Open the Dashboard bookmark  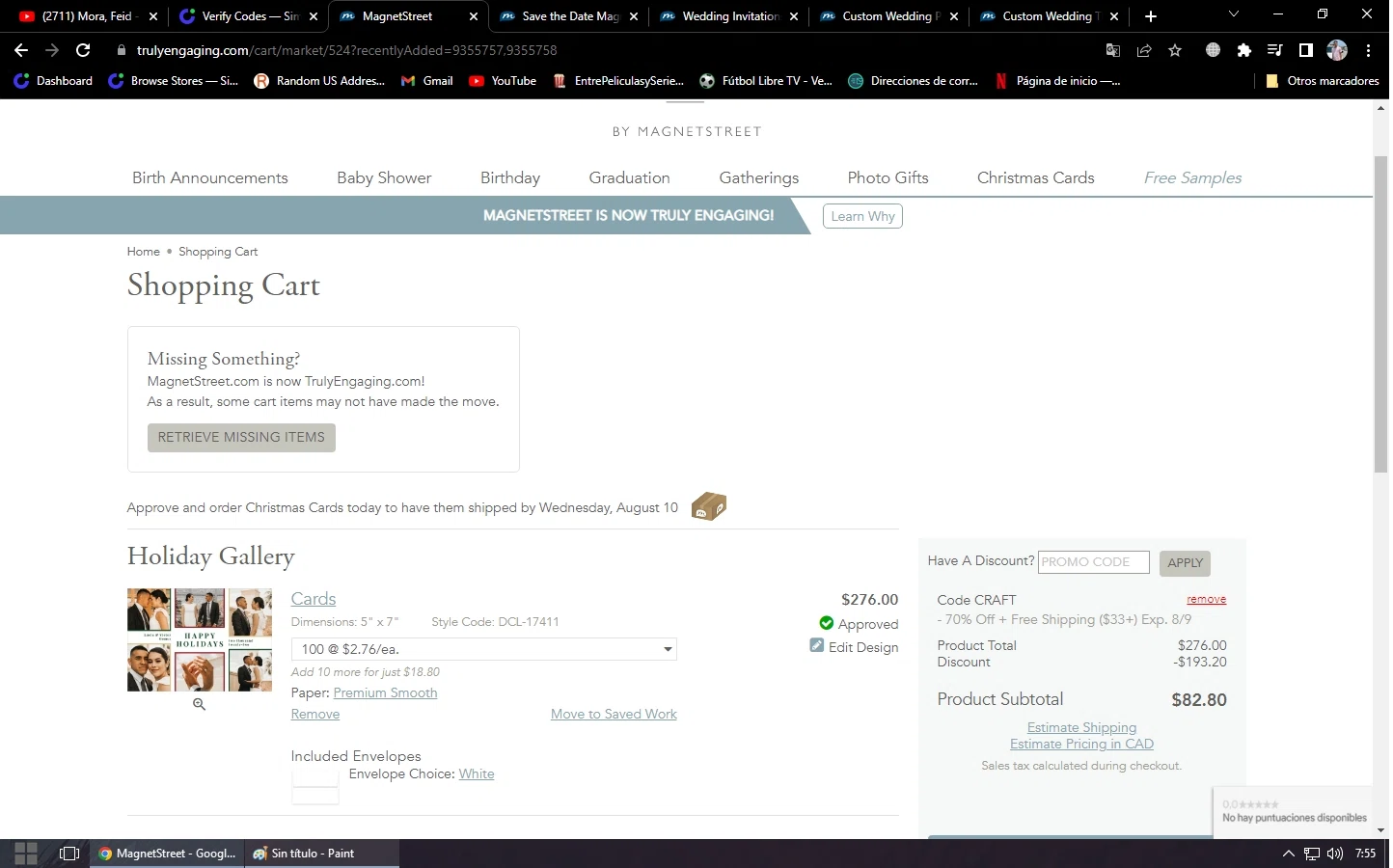(x=53, y=81)
